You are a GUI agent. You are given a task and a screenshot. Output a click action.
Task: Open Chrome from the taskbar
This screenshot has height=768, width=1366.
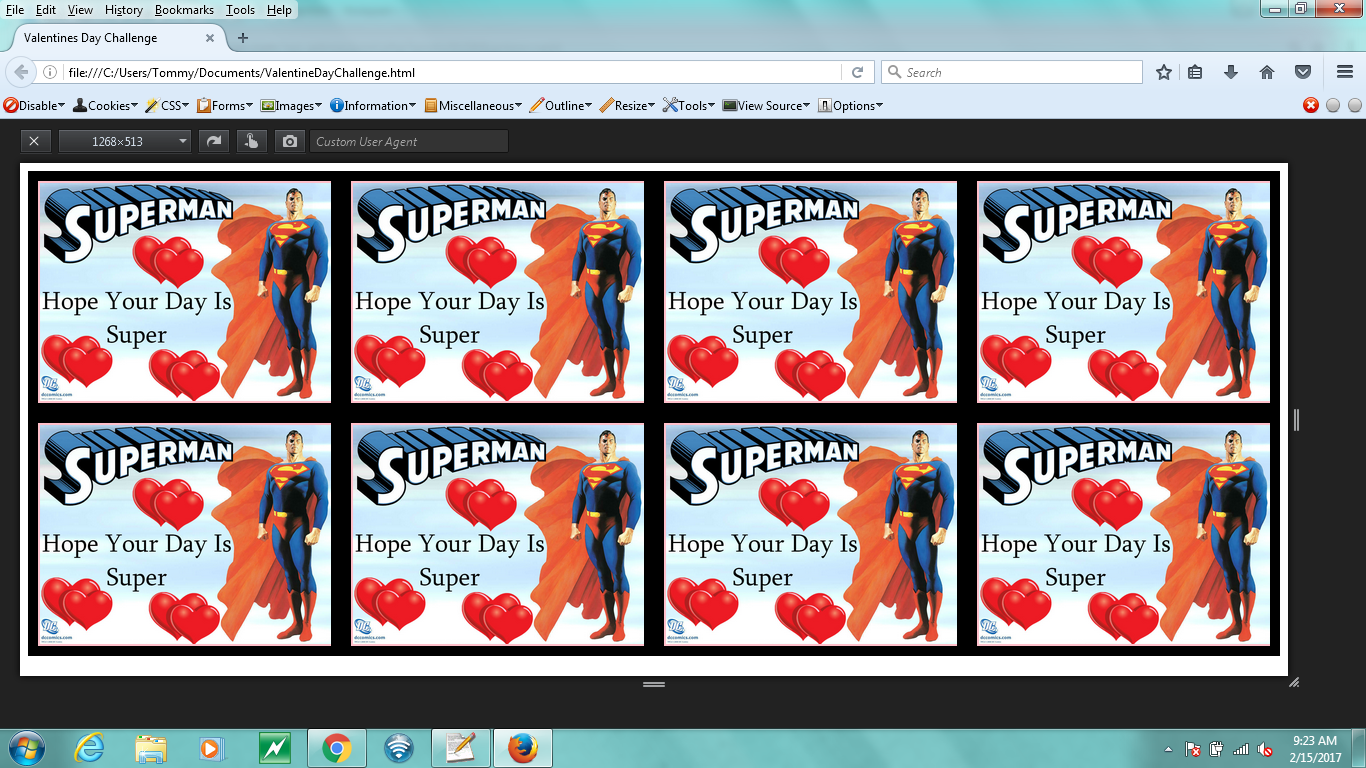tap(337, 748)
